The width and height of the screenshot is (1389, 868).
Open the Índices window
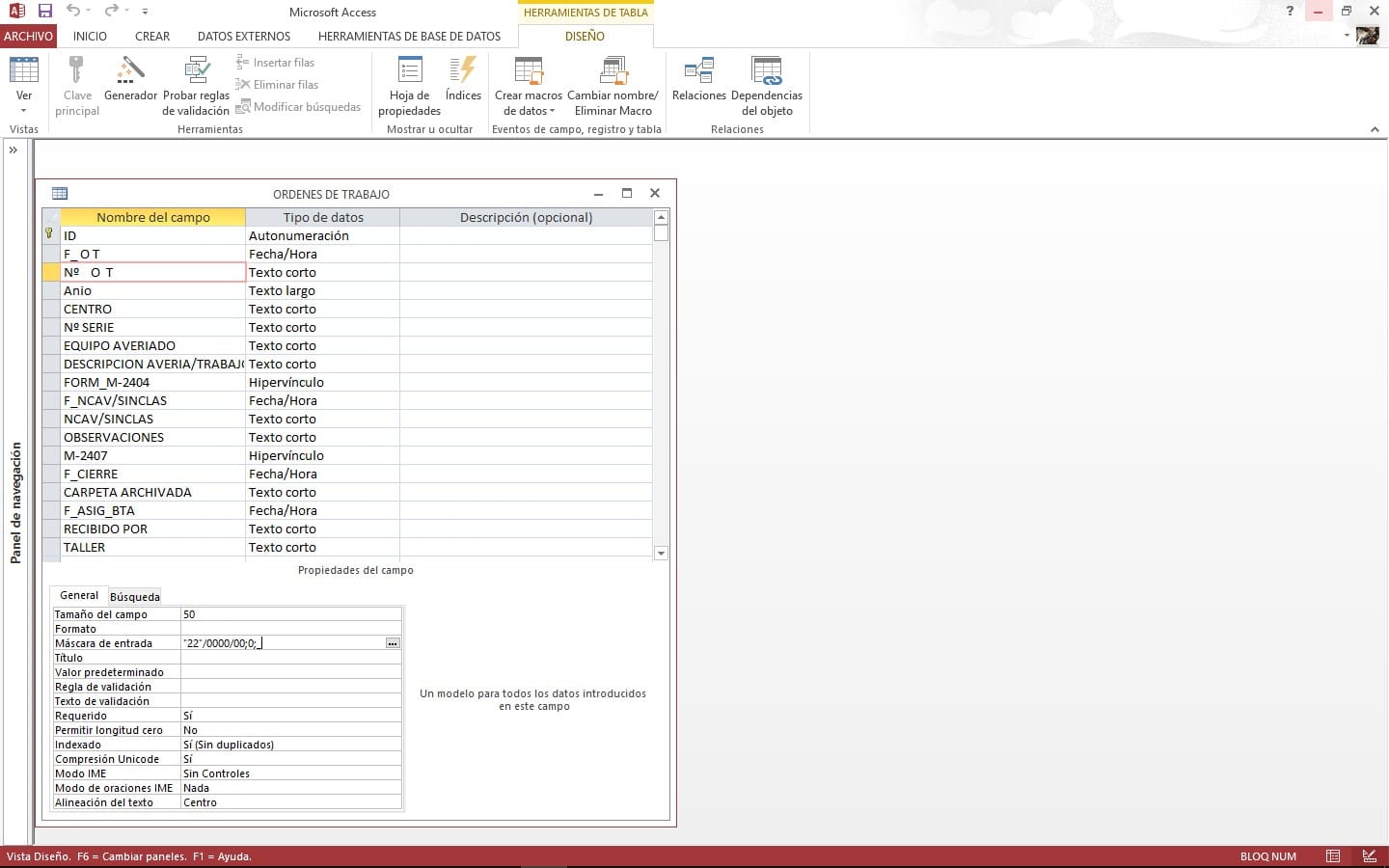[463, 78]
